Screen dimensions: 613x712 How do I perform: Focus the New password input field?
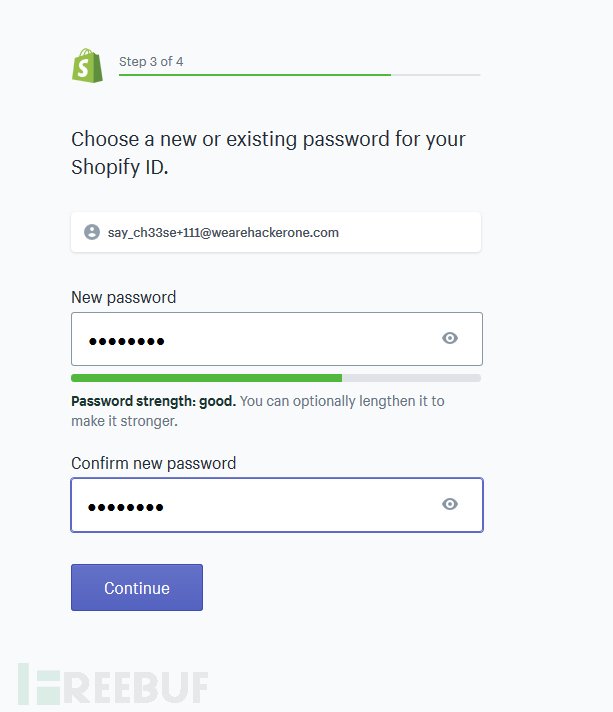click(x=277, y=339)
